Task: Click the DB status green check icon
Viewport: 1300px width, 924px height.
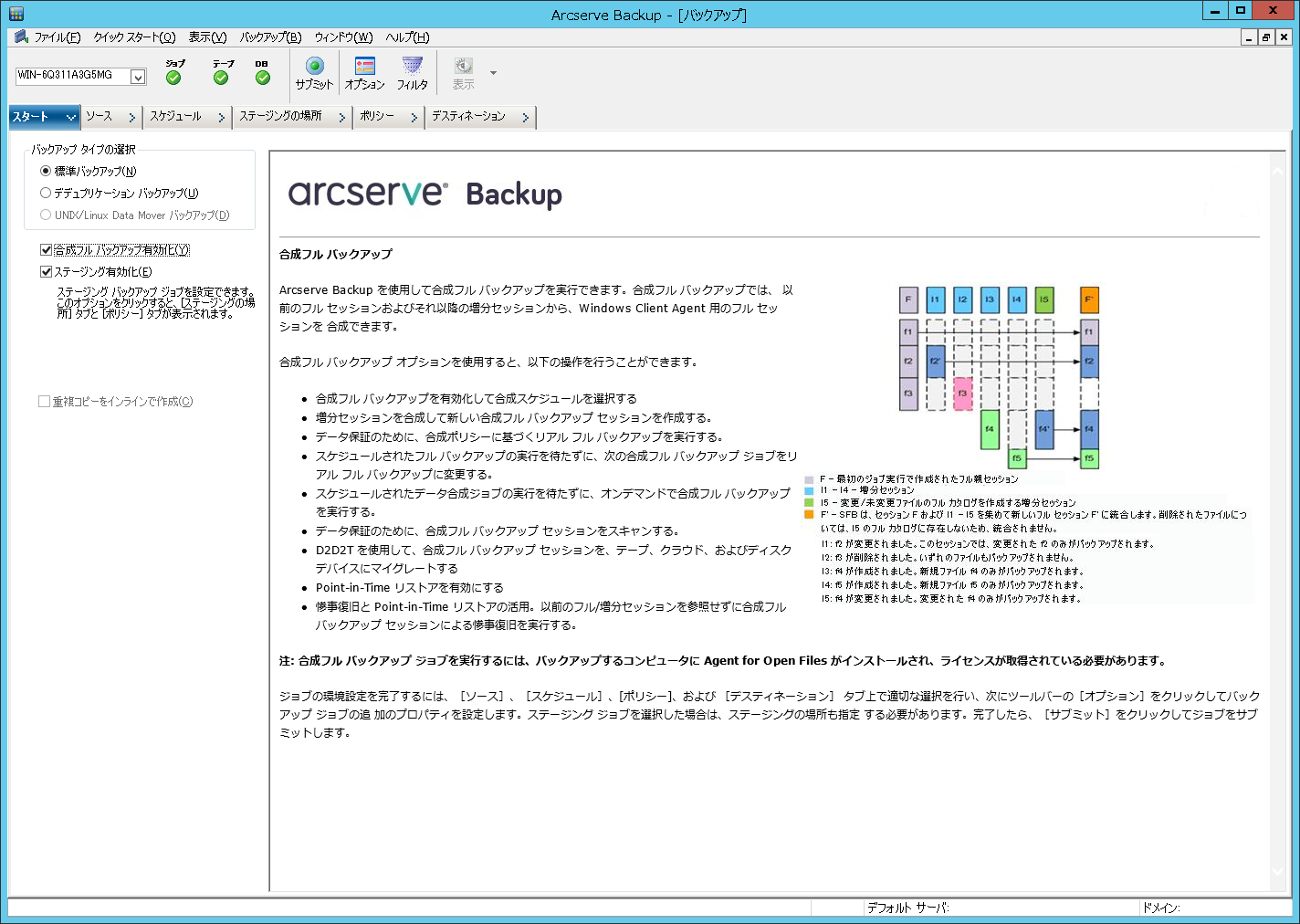Action: (x=263, y=79)
